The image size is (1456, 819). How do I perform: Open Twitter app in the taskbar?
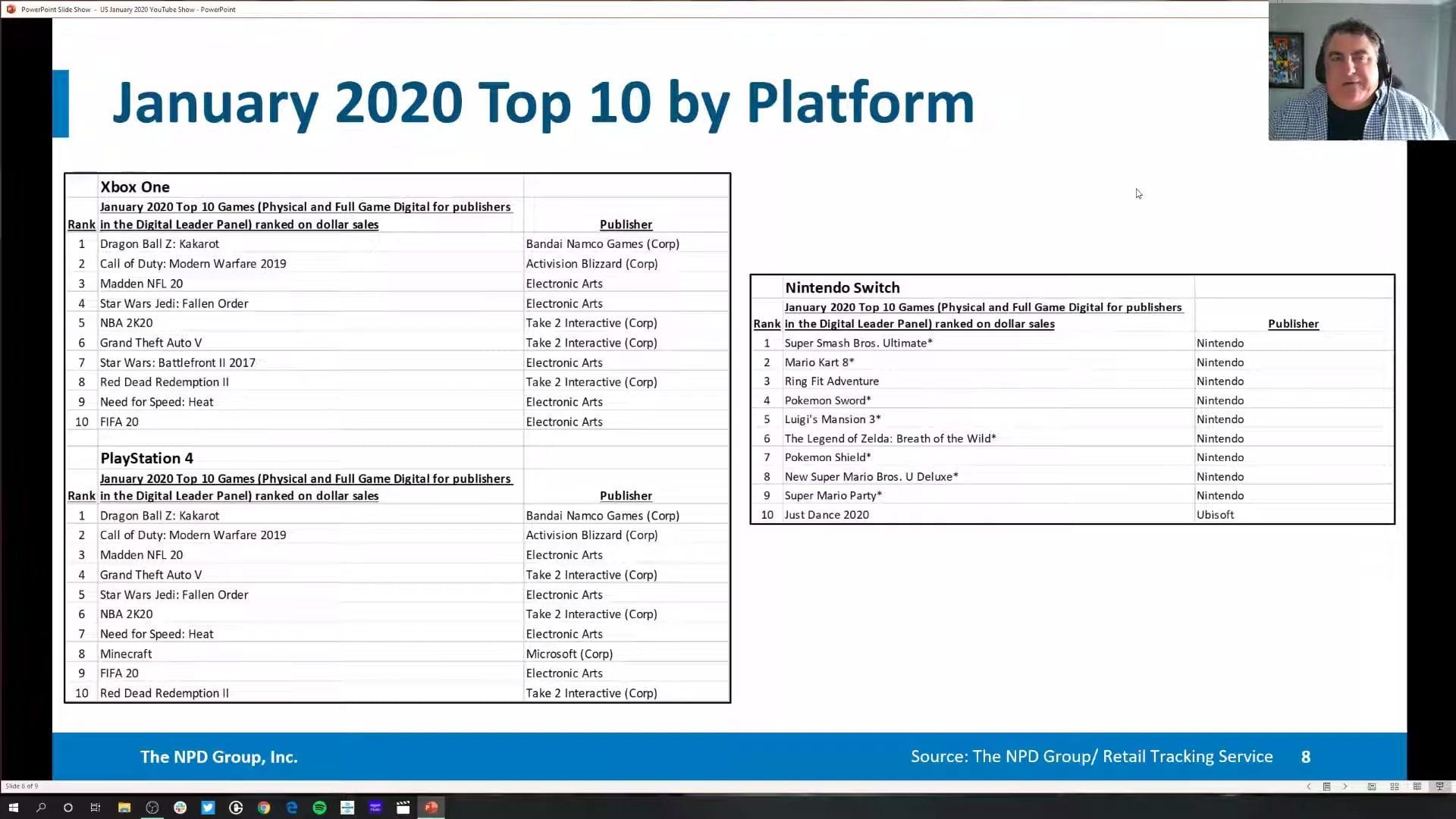[x=208, y=808]
